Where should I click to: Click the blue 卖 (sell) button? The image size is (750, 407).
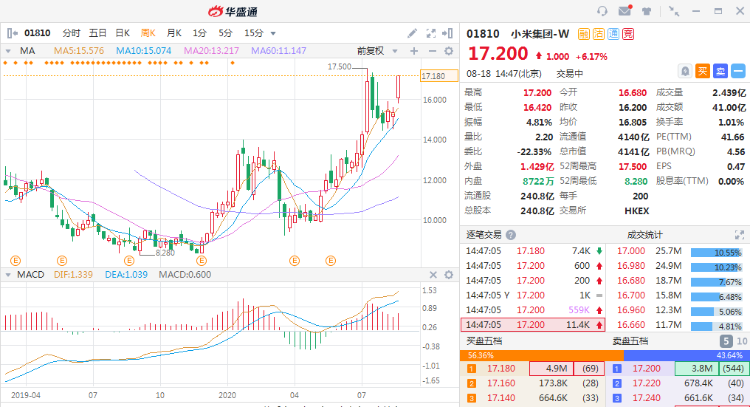(x=720, y=70)
